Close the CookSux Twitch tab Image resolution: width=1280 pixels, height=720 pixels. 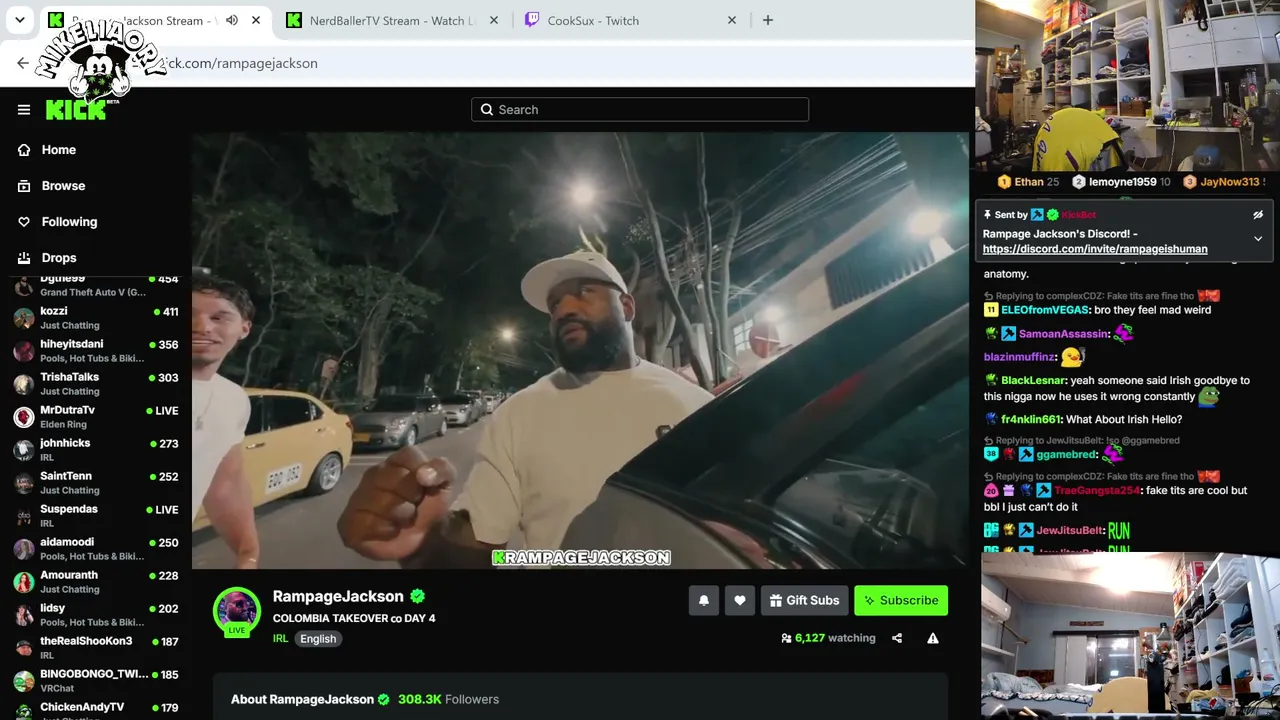tap(732, 20)
